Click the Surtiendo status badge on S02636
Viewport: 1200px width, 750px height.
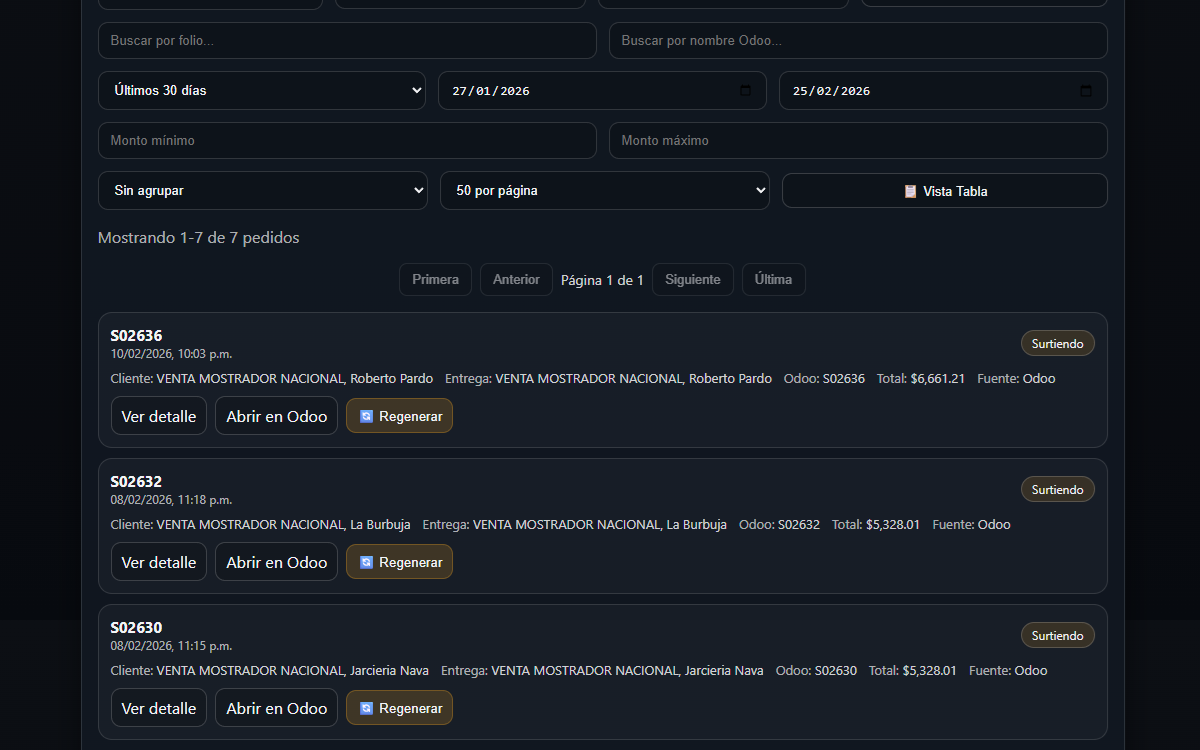1057,344
